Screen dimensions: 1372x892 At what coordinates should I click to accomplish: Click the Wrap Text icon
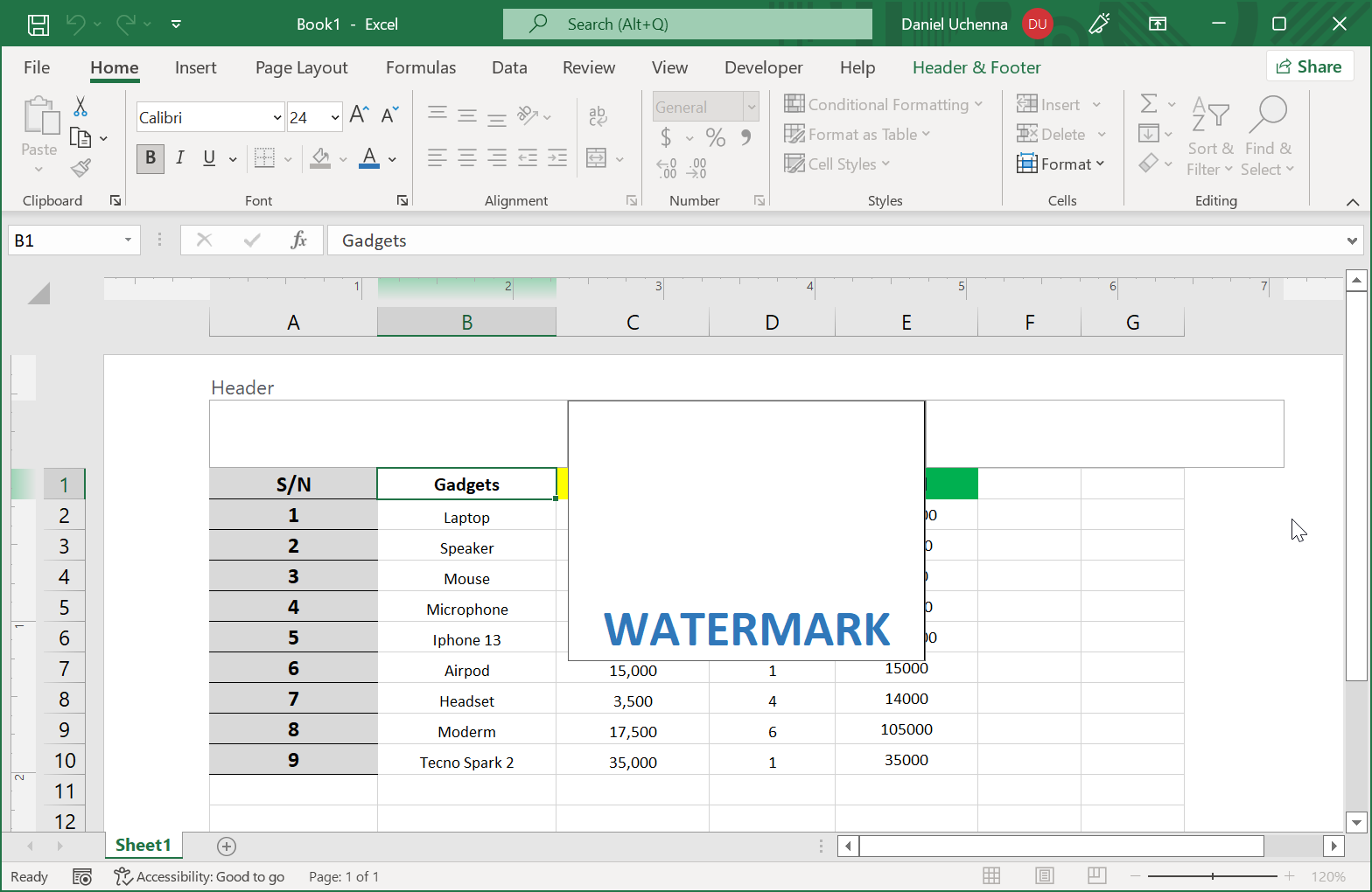pos(598,115)
